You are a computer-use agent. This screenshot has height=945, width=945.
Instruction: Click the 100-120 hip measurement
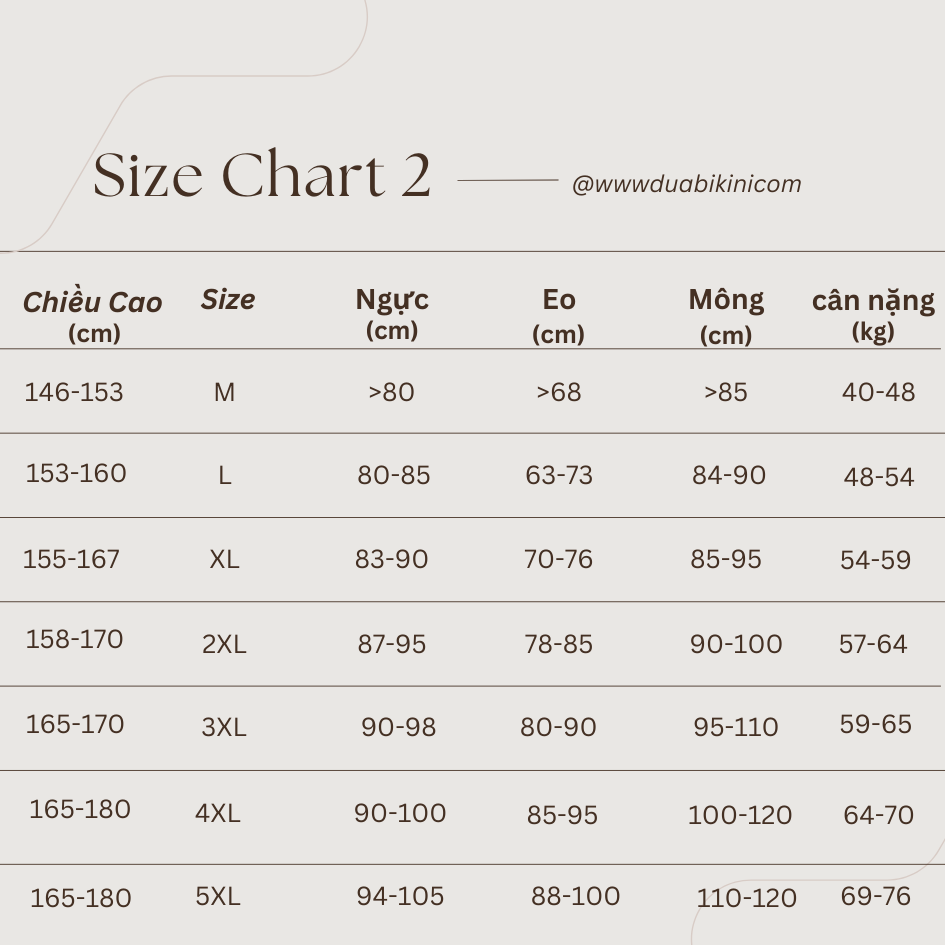(740, 815)
